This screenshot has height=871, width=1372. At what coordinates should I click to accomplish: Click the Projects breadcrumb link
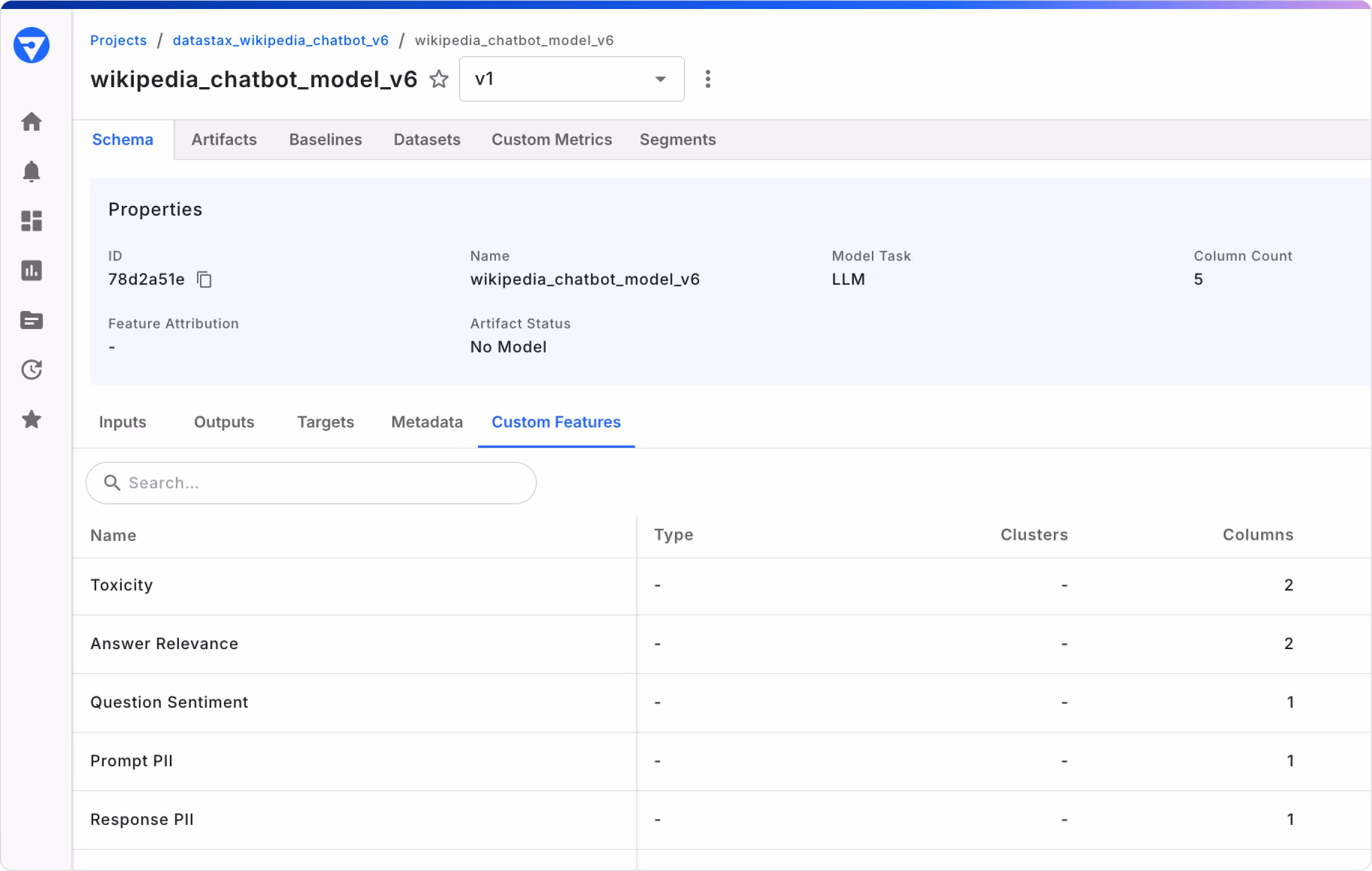pos(119,41)
